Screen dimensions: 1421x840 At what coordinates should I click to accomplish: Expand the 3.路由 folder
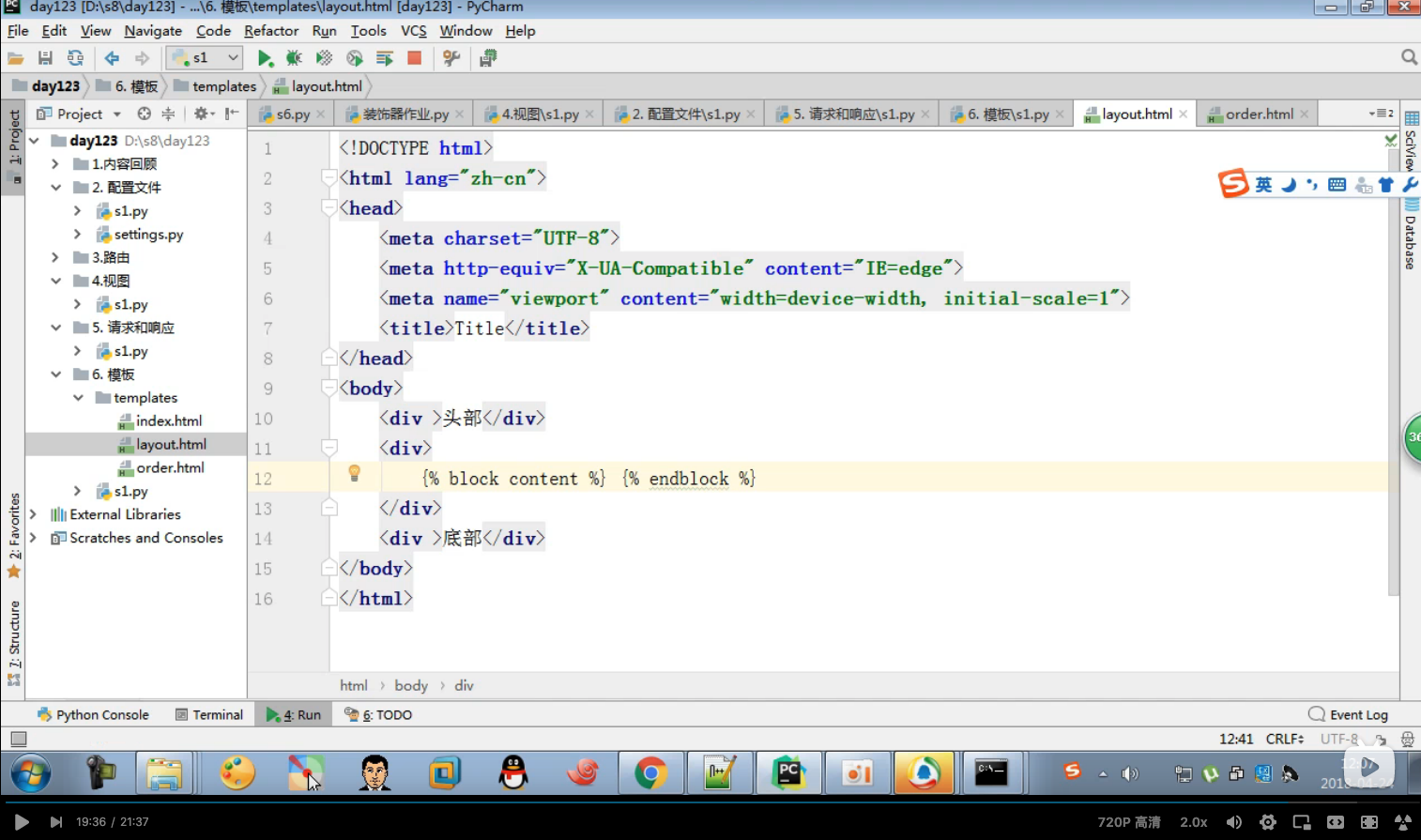55,257
